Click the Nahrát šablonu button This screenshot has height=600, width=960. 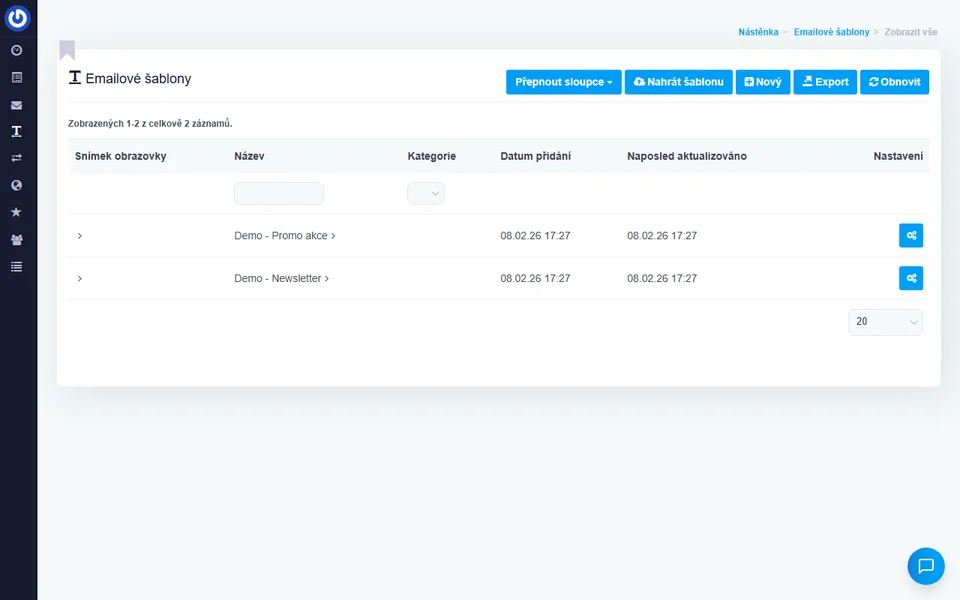678,82
